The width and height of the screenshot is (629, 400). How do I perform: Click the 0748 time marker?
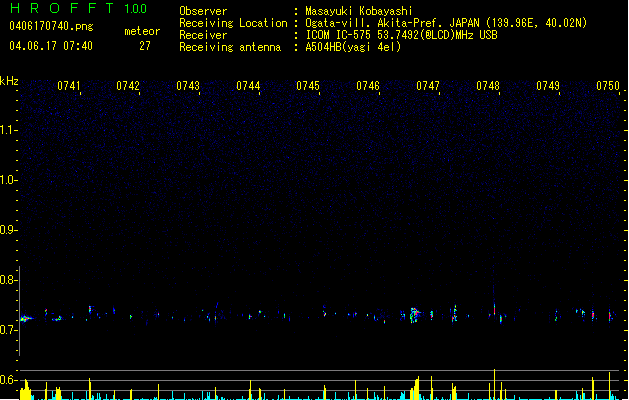pyautogui.click(x=488, y=86)
